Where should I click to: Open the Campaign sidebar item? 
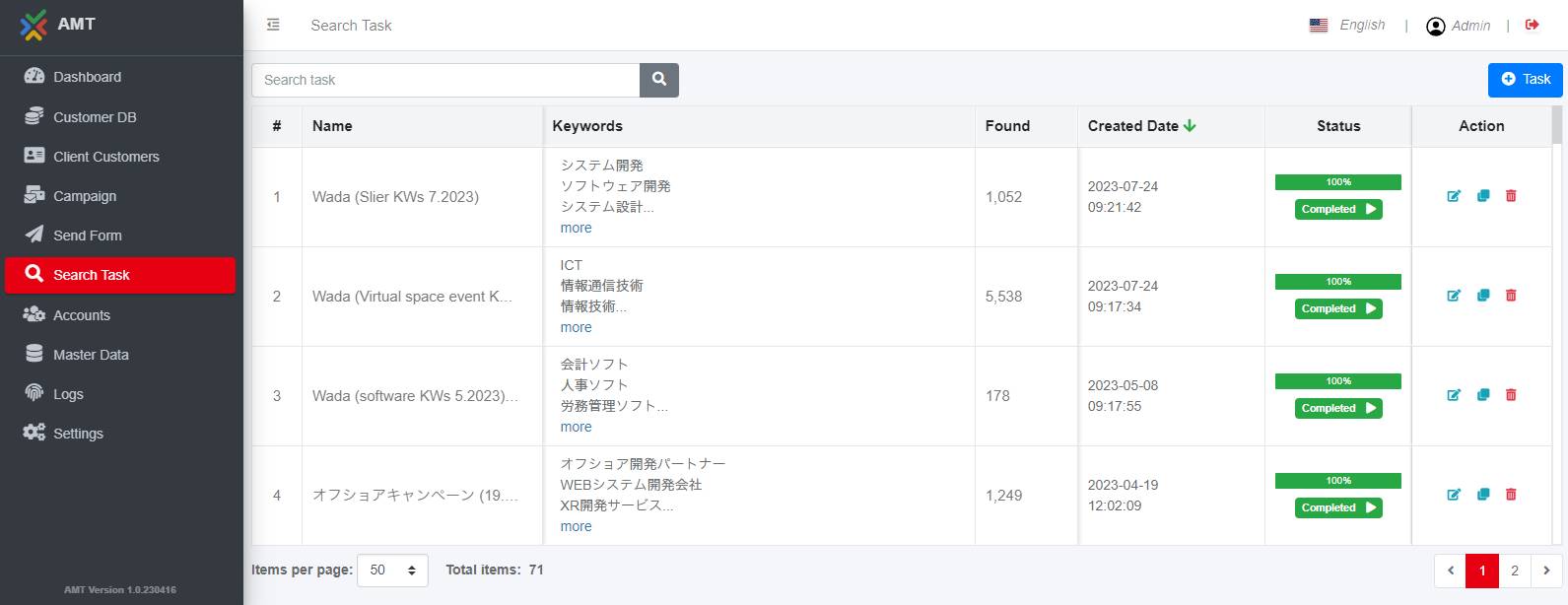[121, 195]
